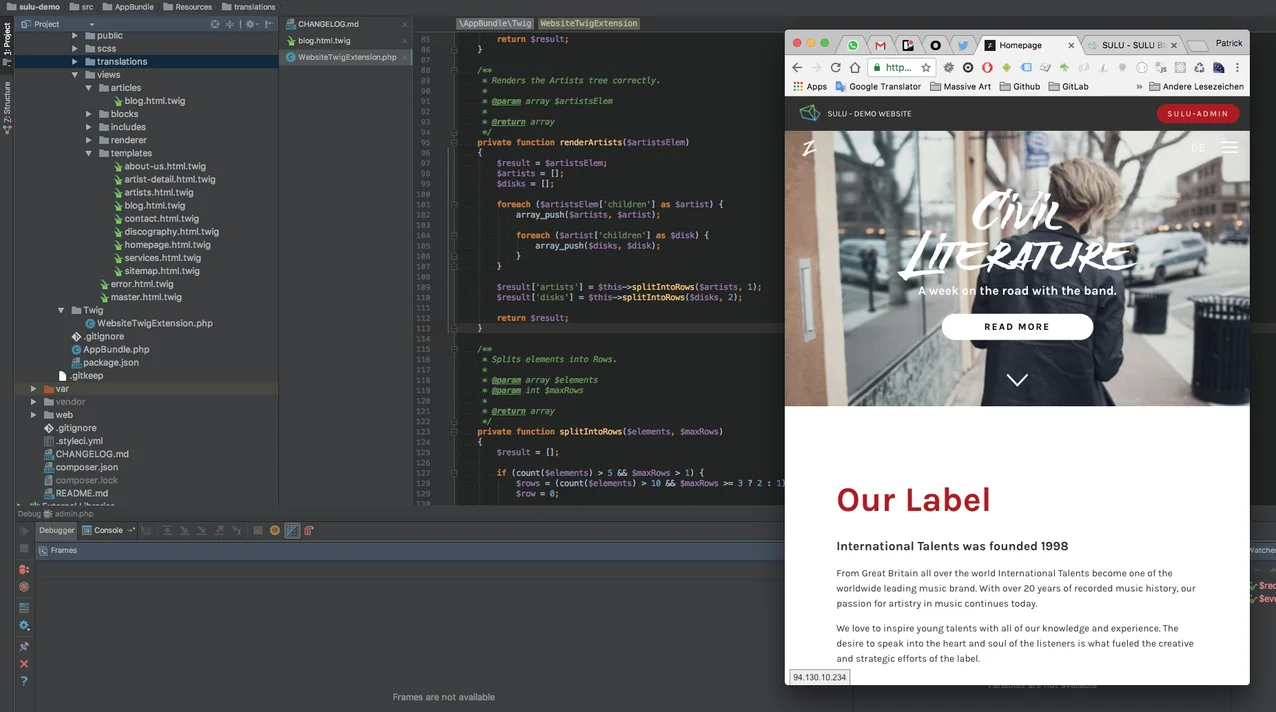
Task: Click the View Breakpoints icon in debug sidebar
Action: pos(24,569)
